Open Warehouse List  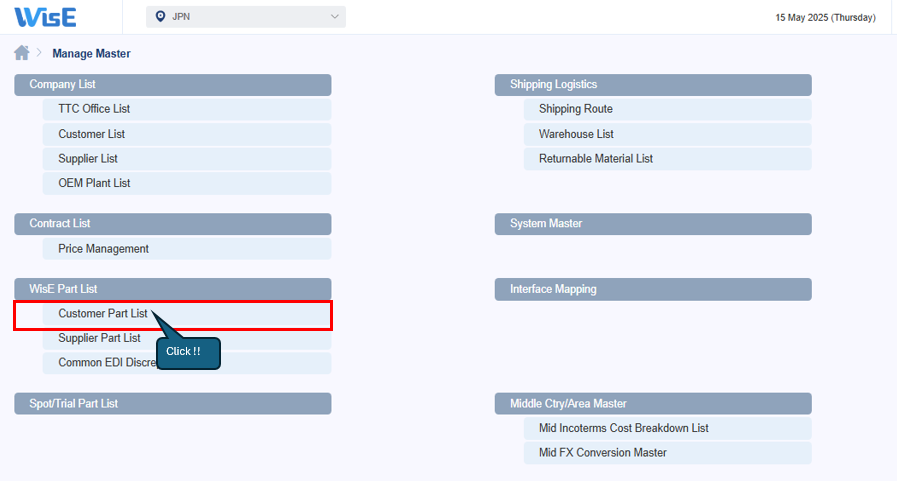tap(576, 134)
